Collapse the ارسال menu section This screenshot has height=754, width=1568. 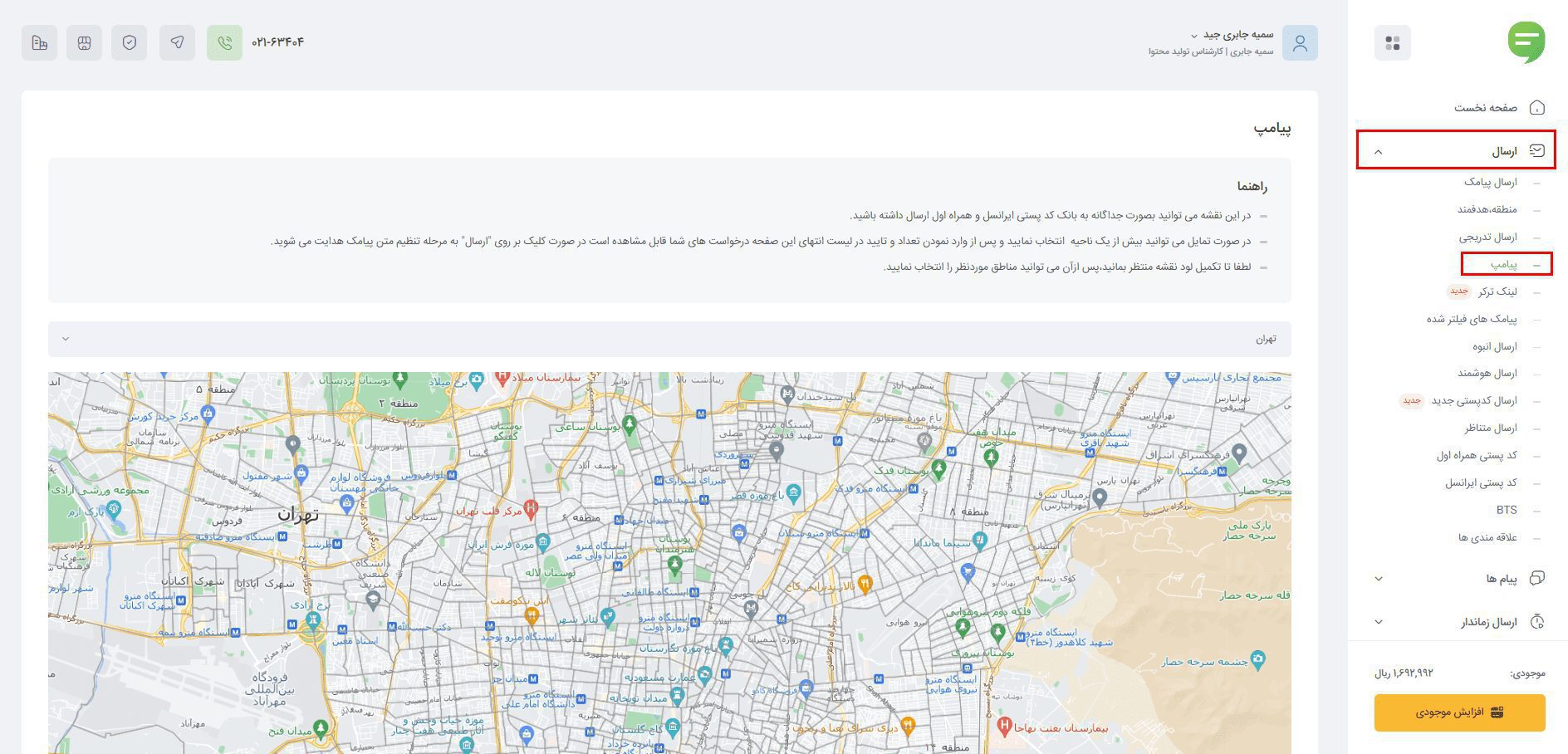pos(1379,152)
